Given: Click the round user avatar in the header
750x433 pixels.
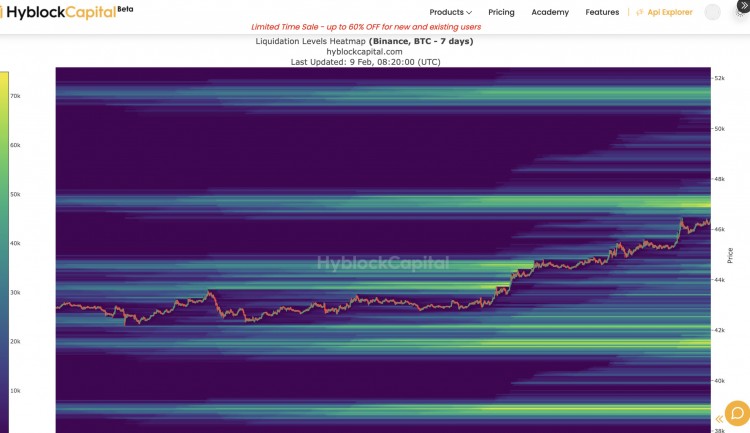Looking at the screenshot, I should [x=712, y=12].
